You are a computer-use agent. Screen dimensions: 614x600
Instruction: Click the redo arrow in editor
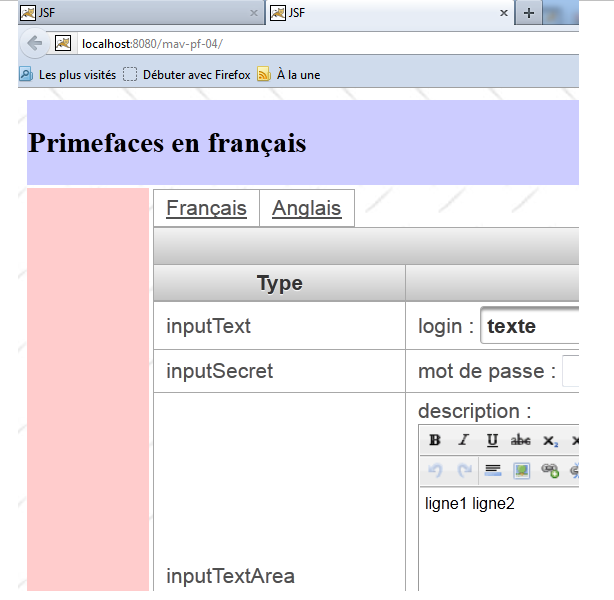point(463,469)
